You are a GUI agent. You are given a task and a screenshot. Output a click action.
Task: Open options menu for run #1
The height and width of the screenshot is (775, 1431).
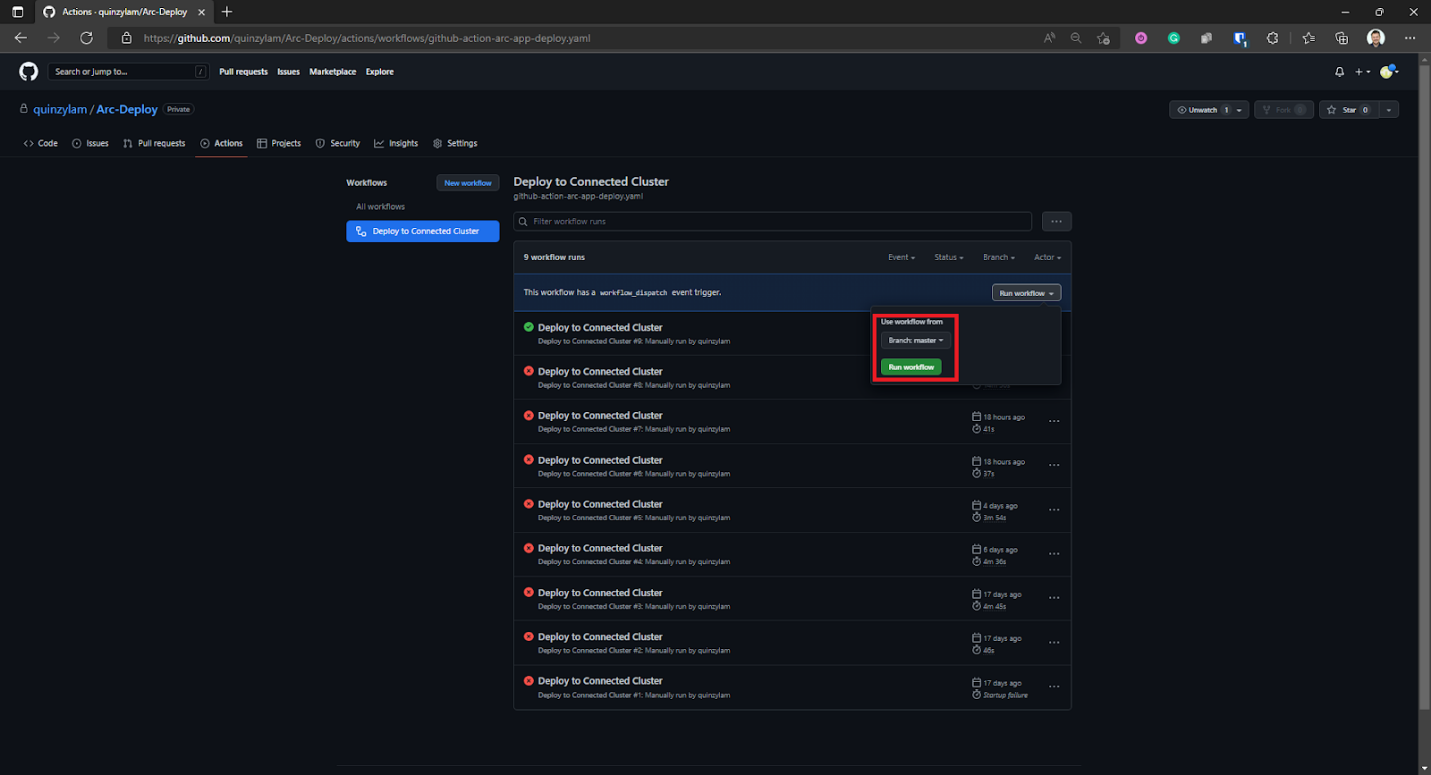click(1054, 687)
